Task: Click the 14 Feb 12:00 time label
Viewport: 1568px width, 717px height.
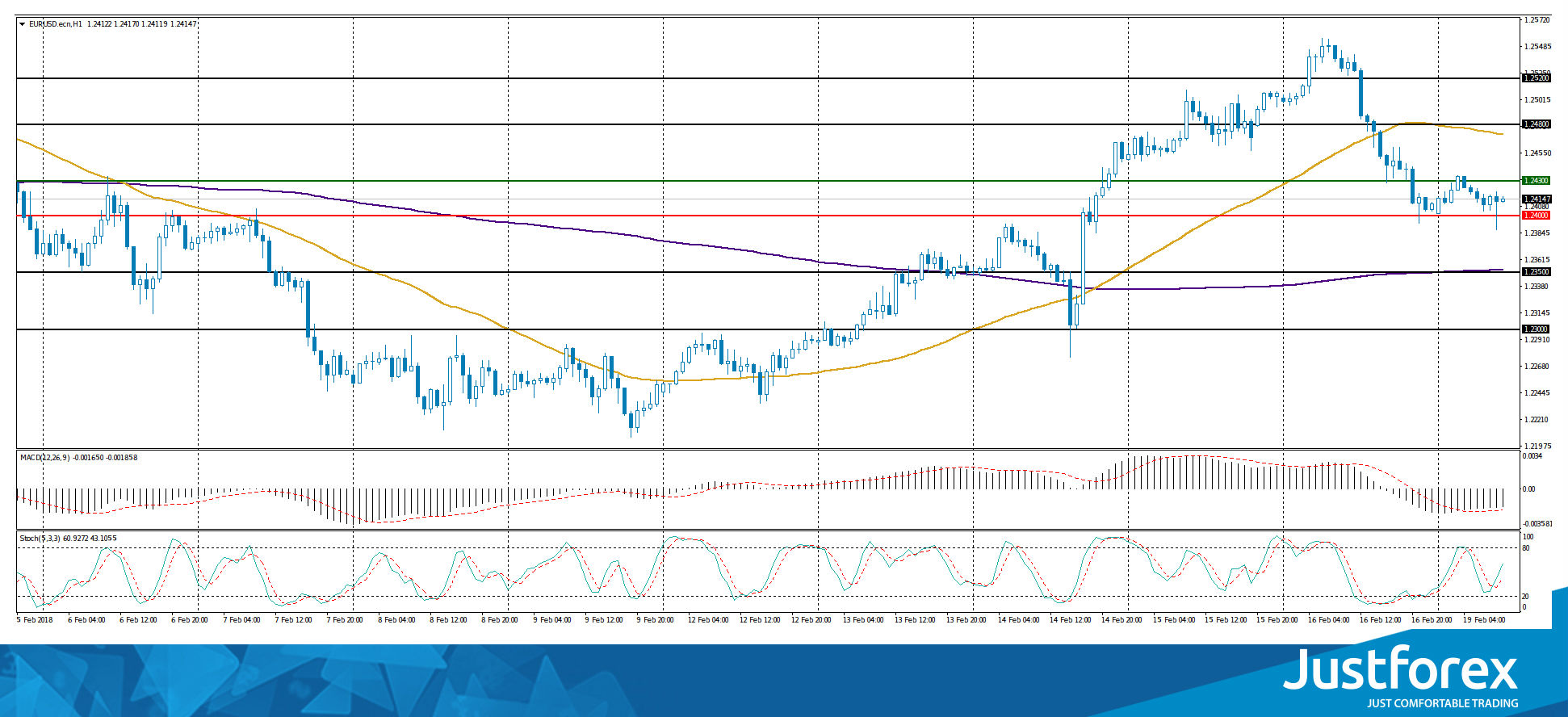Action: pyautogui.click(x=1070, y=620)
